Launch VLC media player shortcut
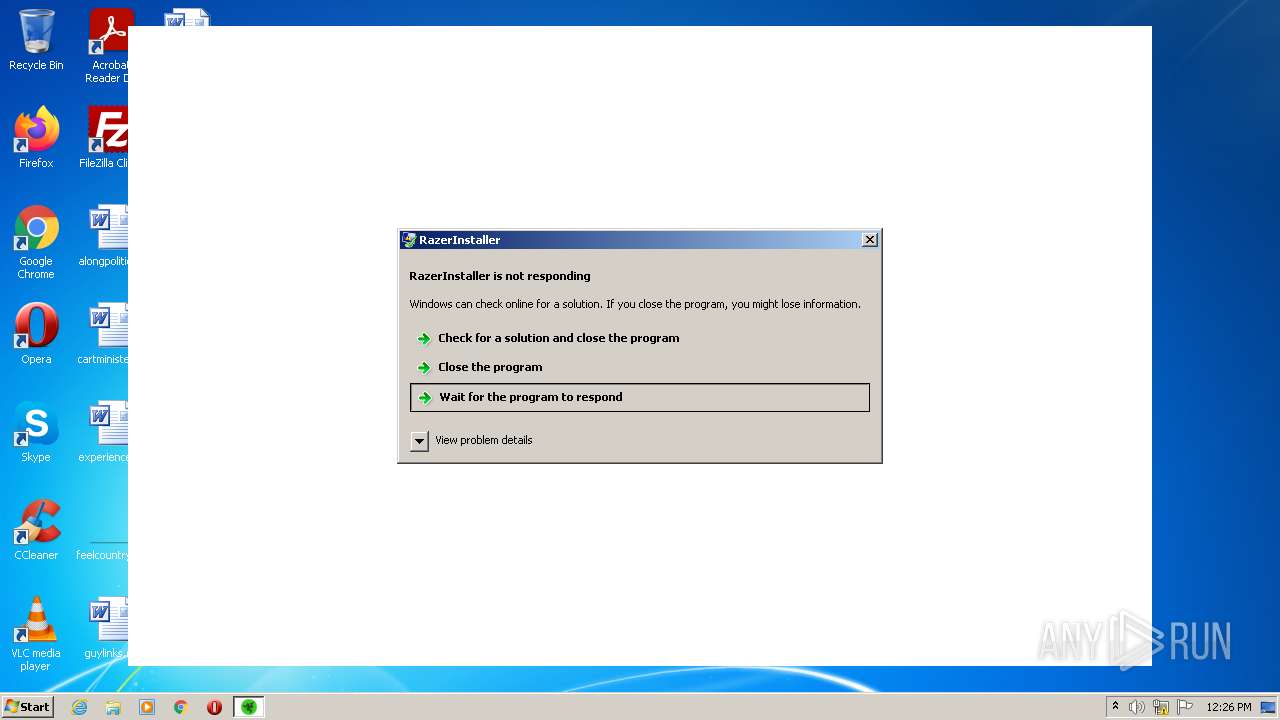Image resolution: width=1280 pixels, height=720 pixels. coord(36,634)
